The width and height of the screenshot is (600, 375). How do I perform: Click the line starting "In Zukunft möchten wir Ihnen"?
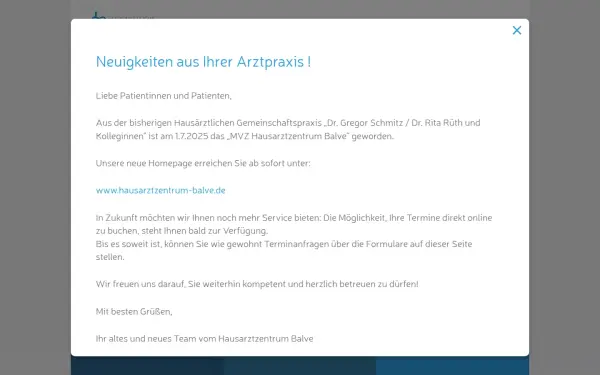(294, 218)
